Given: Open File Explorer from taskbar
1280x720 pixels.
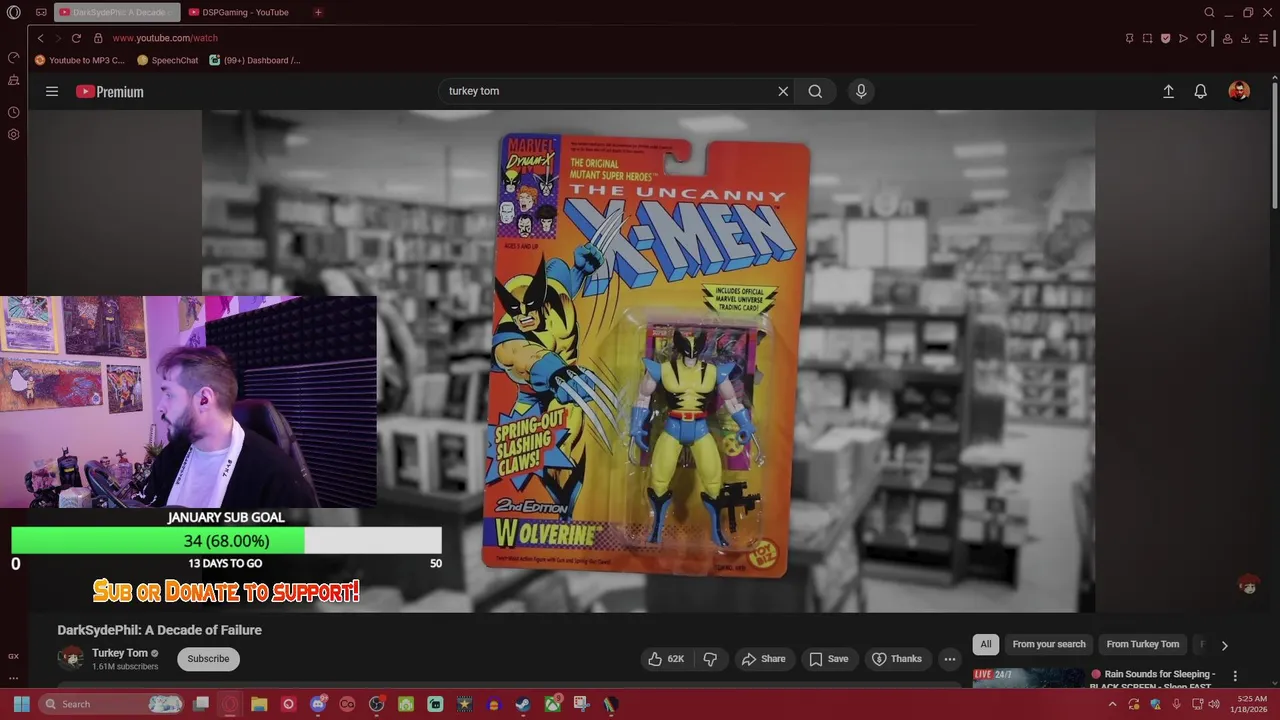Looking at the screenshot, I should coord(259,704).
